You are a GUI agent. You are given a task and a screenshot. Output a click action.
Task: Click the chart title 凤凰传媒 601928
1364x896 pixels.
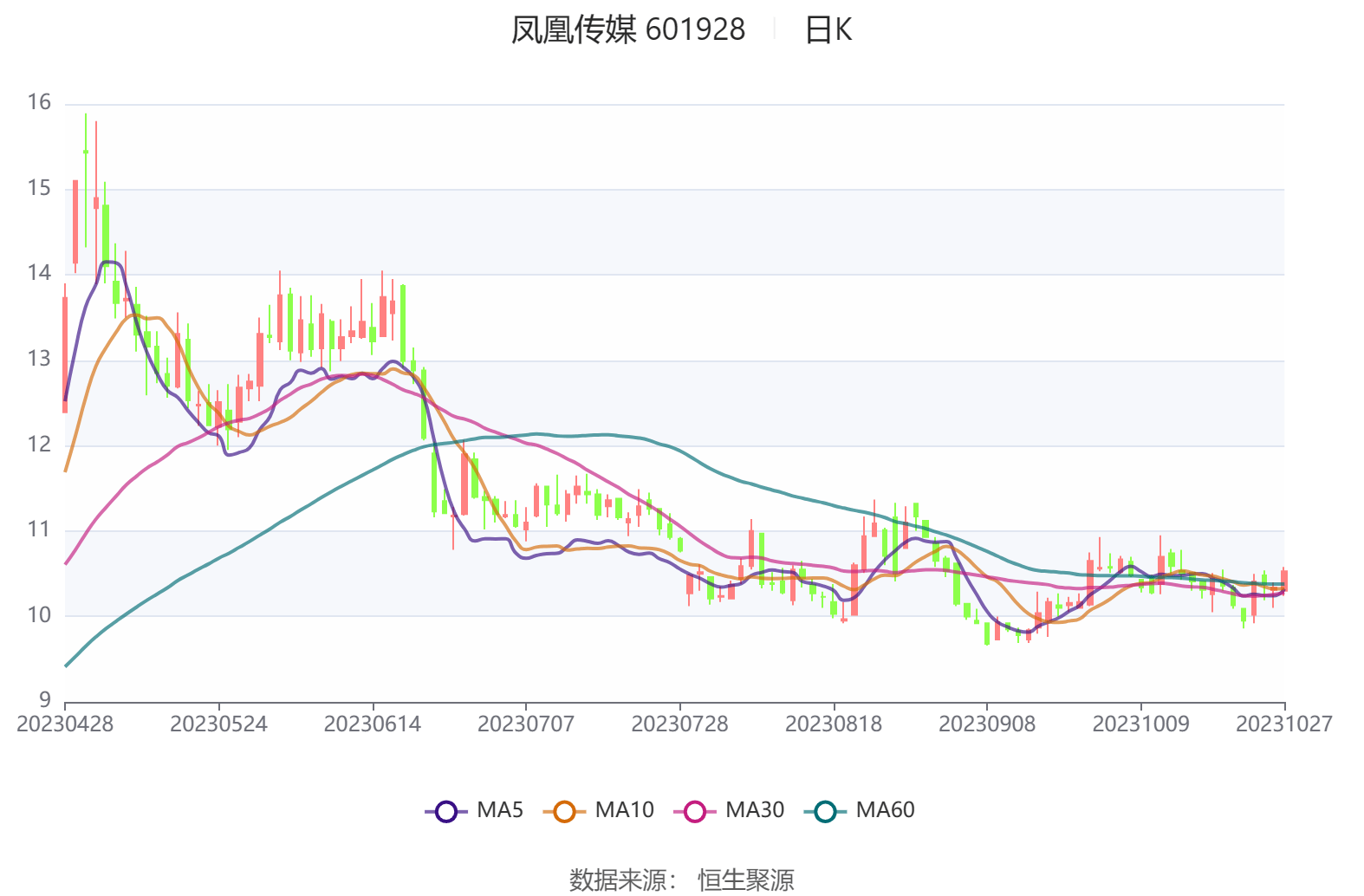pos(628,30)
